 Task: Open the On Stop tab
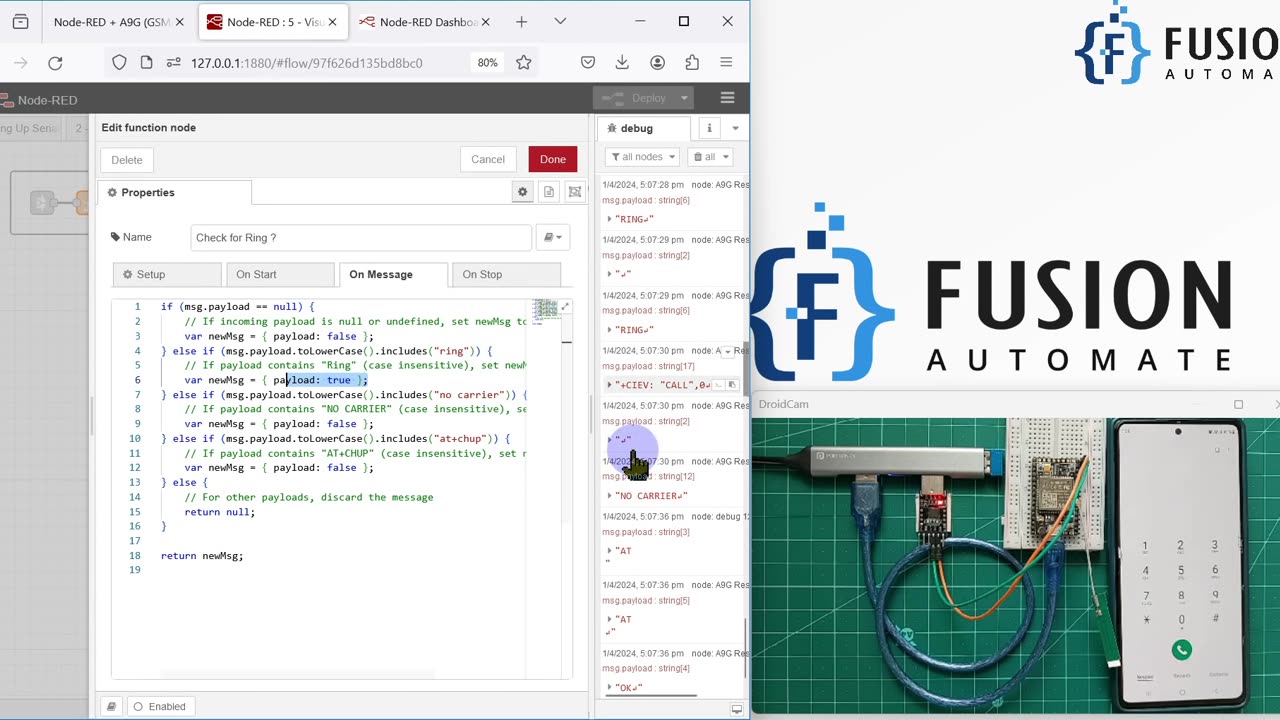tap(506, 274)
